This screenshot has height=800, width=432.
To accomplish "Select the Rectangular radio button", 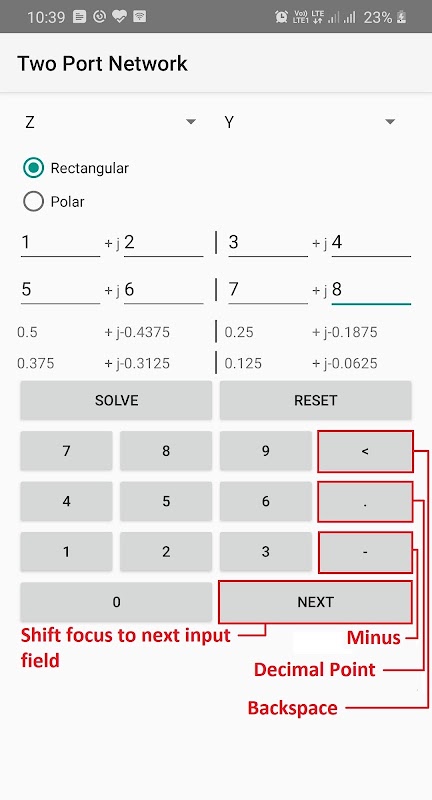I will pos(34,168).
